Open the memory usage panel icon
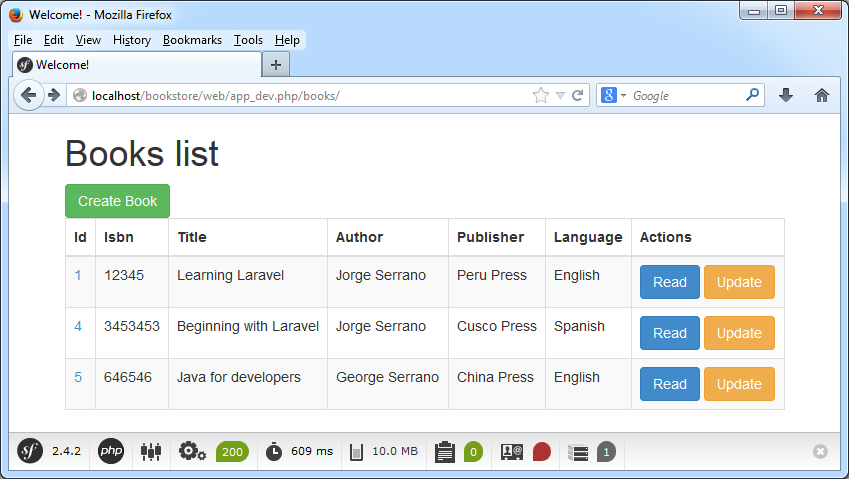849x479 pixels. [356, 452]
